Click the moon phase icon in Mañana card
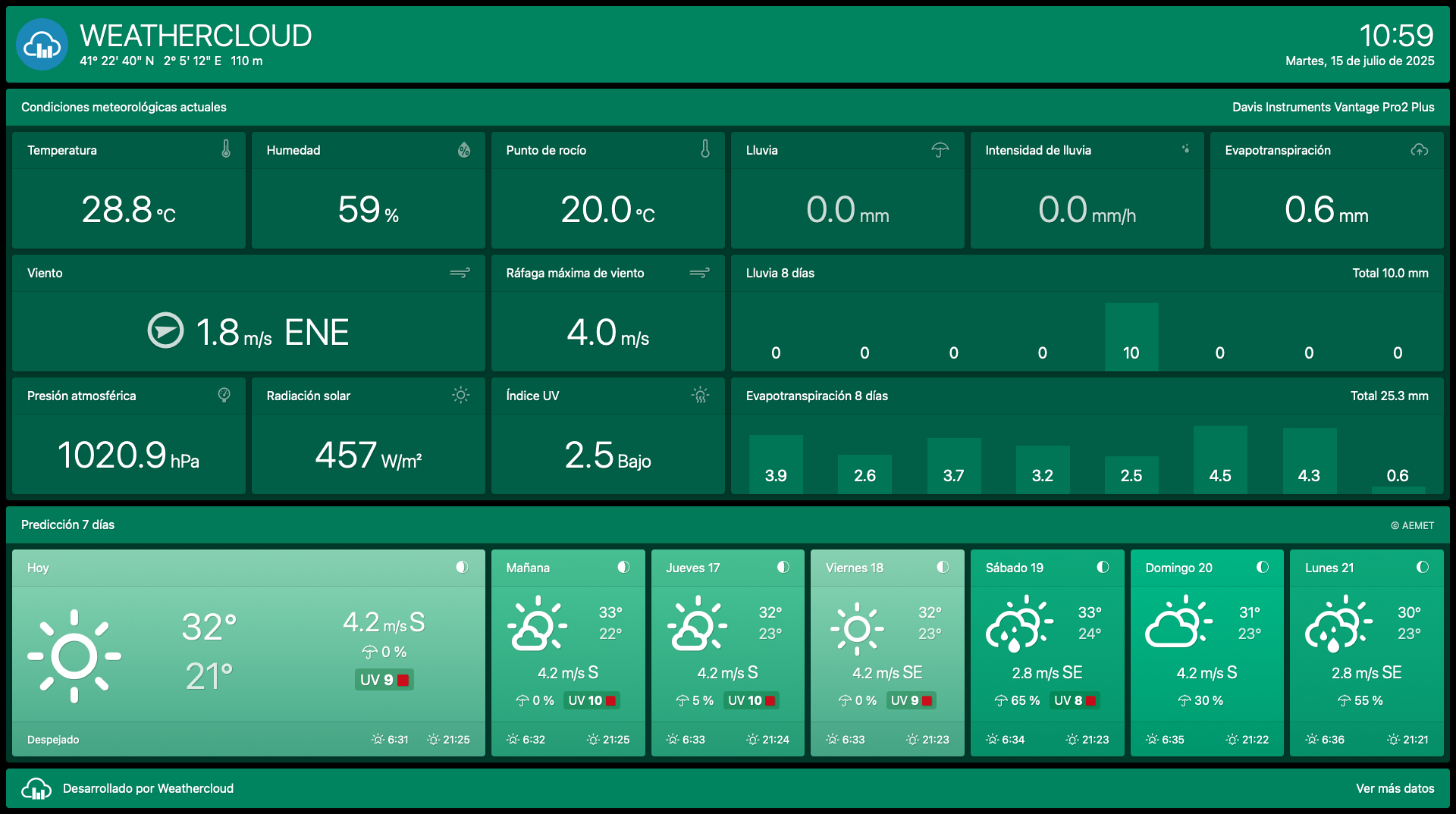This screenshot has width=1456, height=814. [623, 567]
